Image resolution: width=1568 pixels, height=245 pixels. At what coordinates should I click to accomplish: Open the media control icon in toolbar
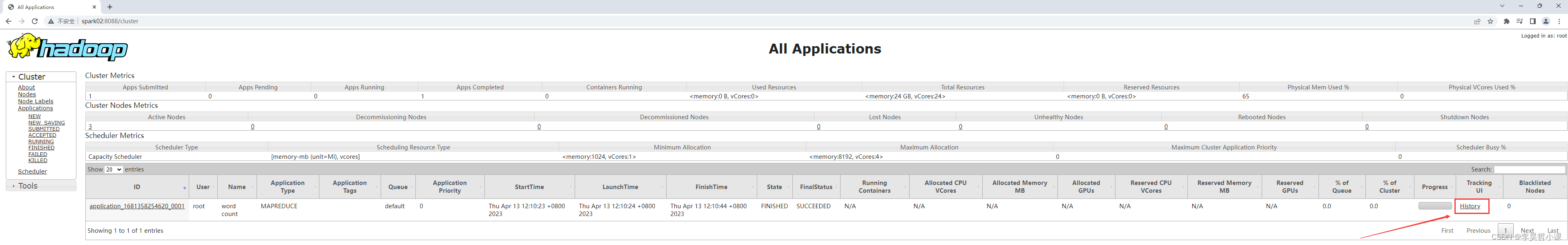pos(1519,21)
